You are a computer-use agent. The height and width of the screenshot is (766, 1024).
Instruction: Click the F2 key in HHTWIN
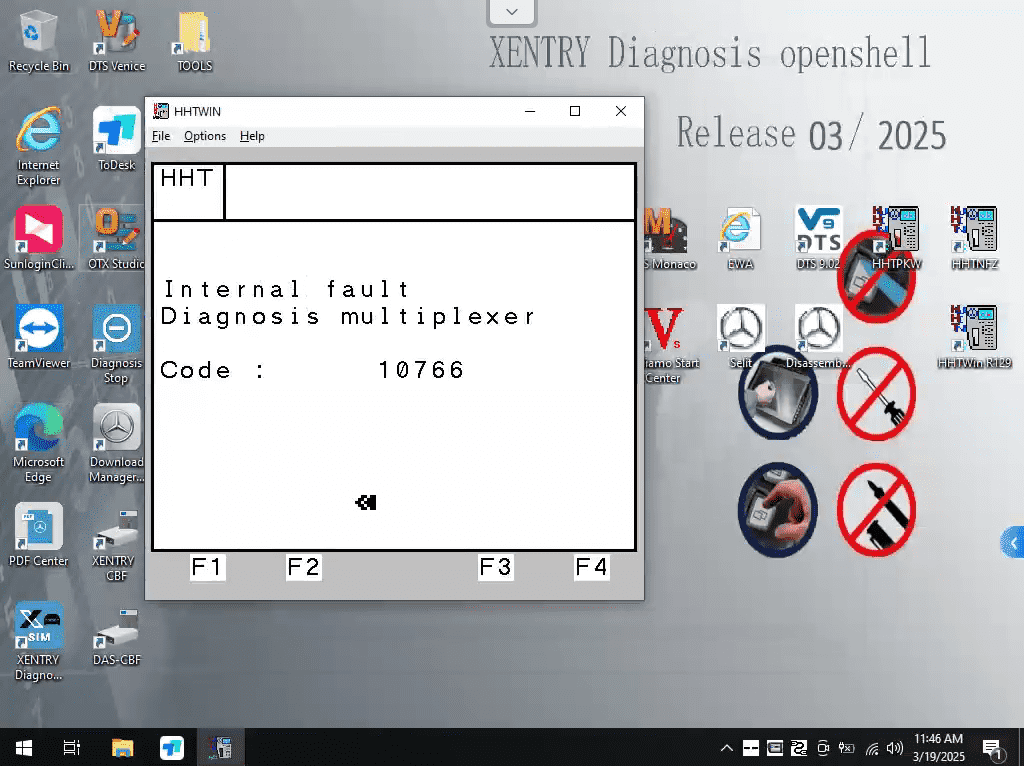304,568
